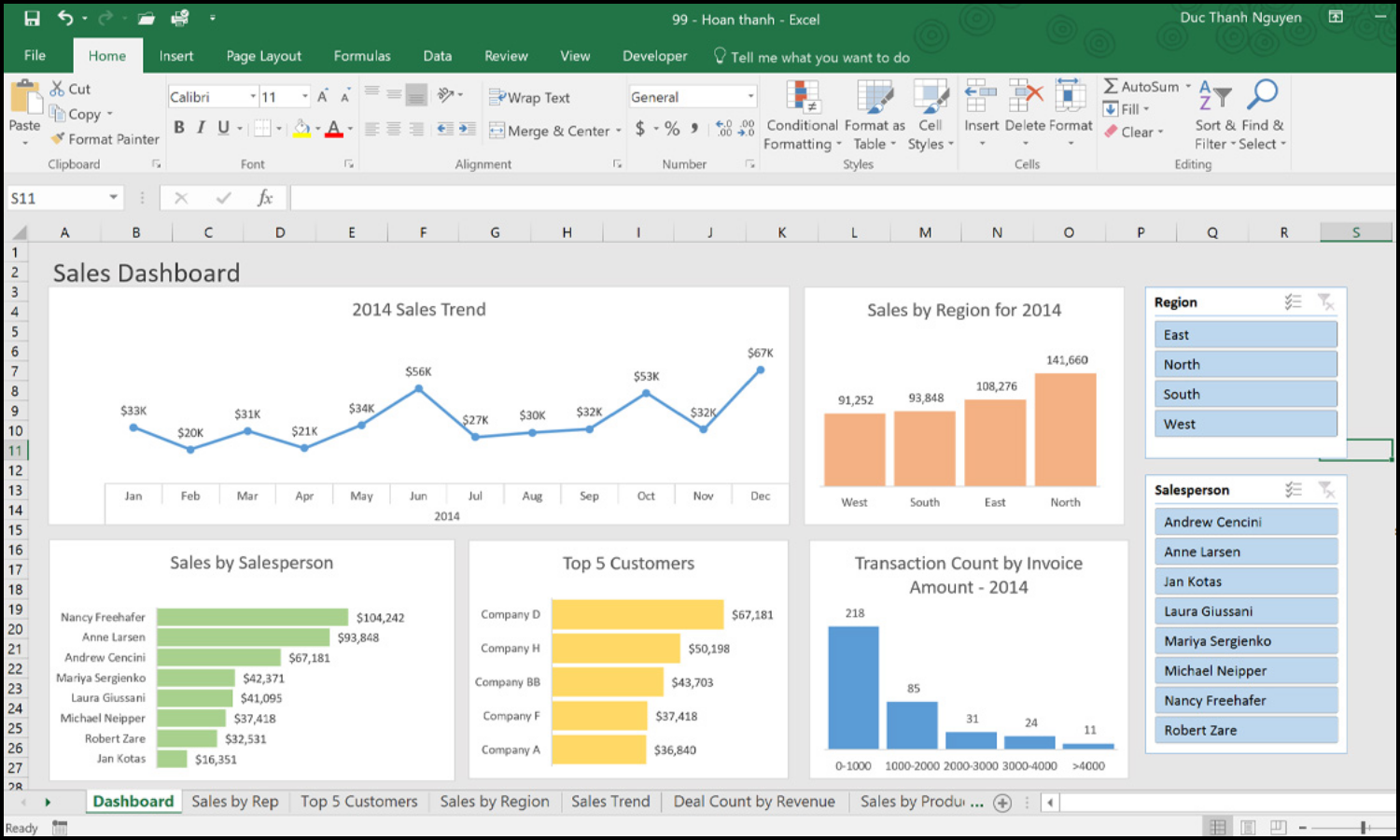Open Sort & Filter options
Image resolution: width=1400 pixels, height=840 pixels.
[1212, 114]
